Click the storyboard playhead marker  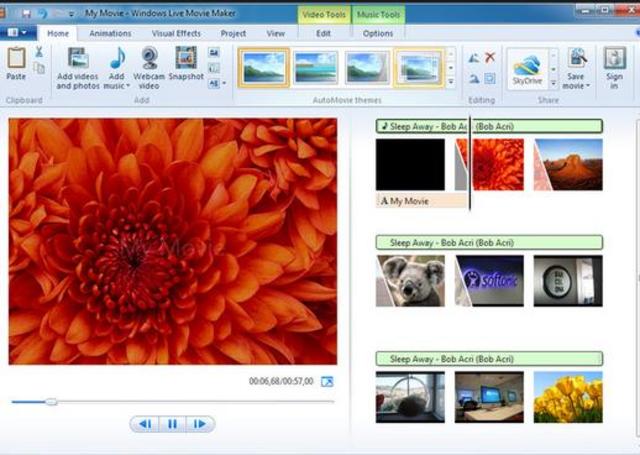coord(470,163)
